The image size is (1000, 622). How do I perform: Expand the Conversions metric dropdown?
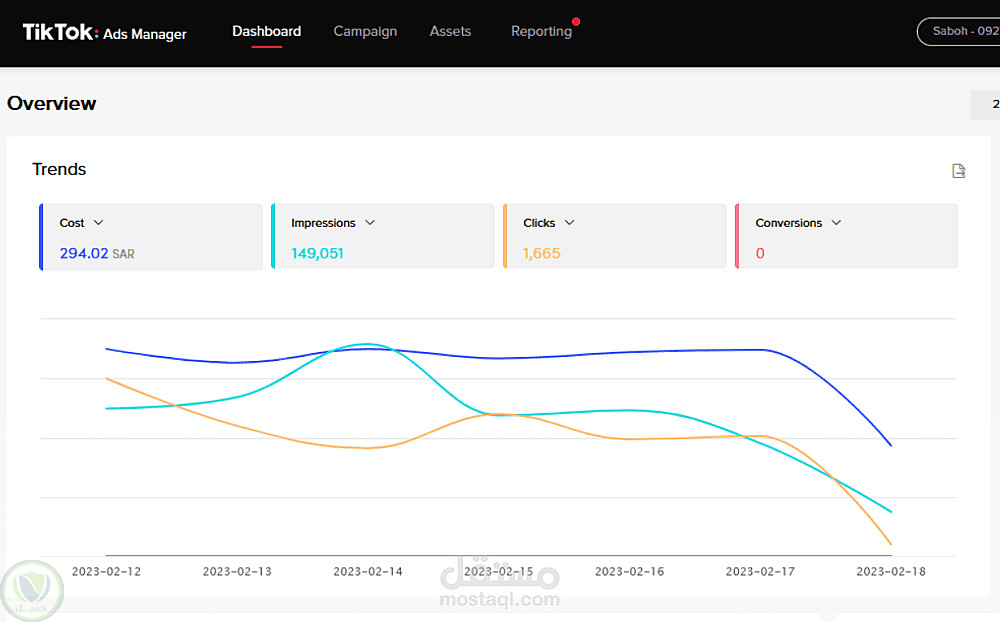pyautogui.click(x=836, y=223)
